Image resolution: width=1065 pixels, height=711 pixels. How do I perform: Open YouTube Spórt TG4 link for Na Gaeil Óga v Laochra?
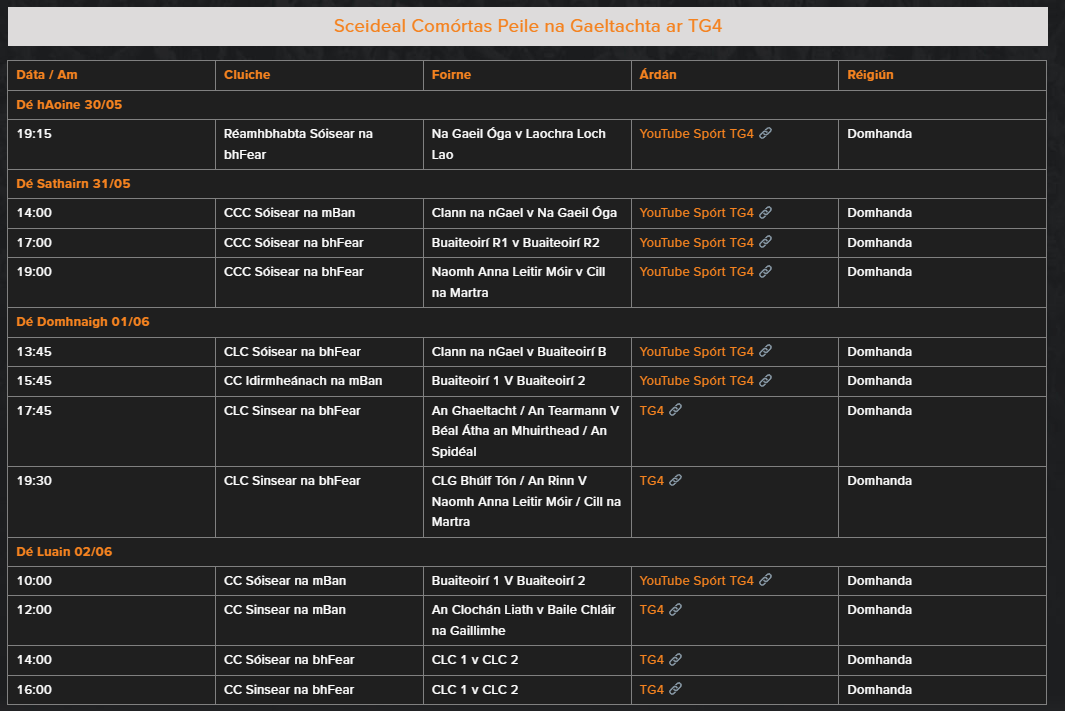(x=696, y=134)
